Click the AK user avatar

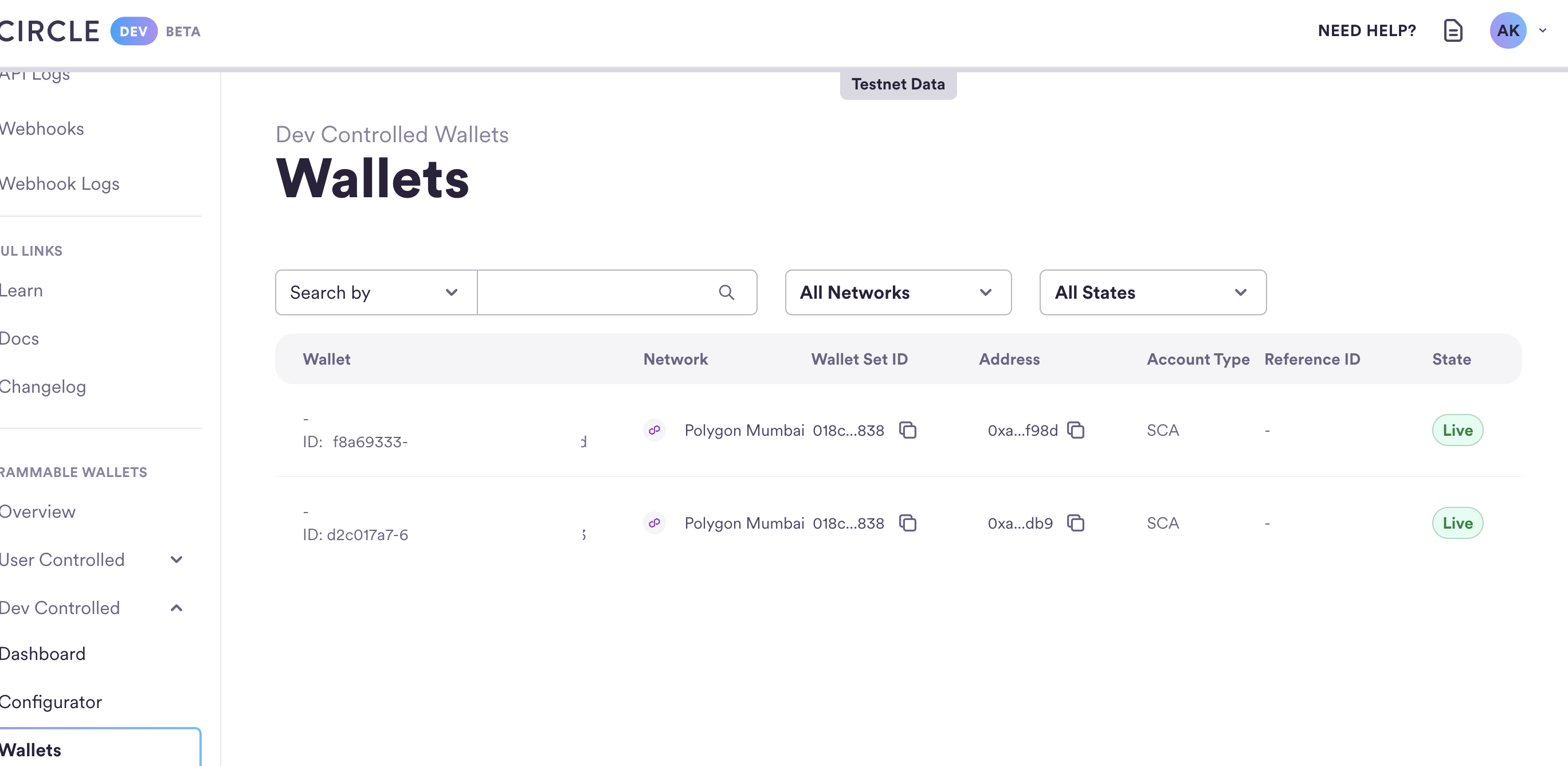(x=1507, y=30)
